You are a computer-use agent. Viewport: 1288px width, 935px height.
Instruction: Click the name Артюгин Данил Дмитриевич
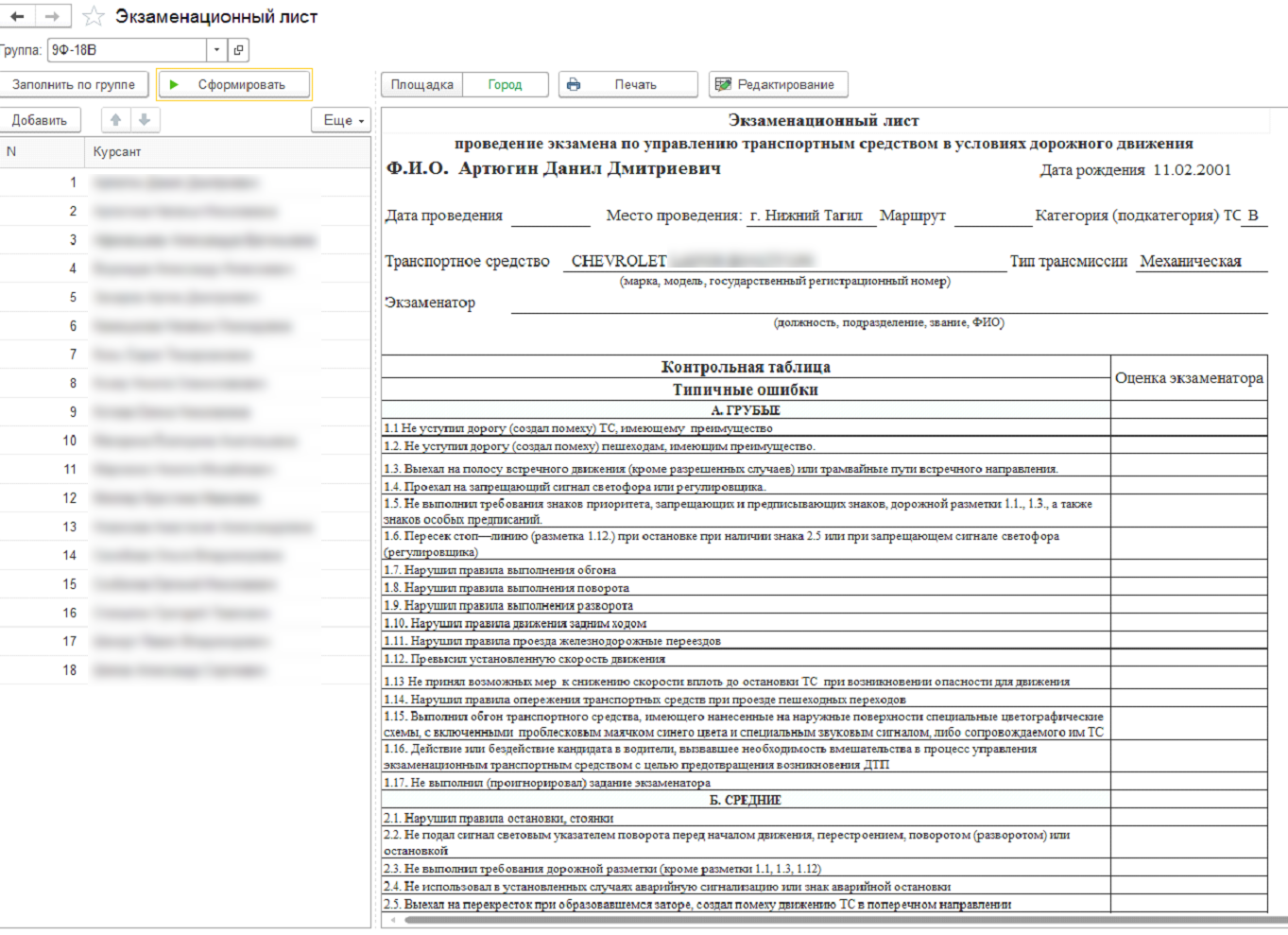pos(590,168)
